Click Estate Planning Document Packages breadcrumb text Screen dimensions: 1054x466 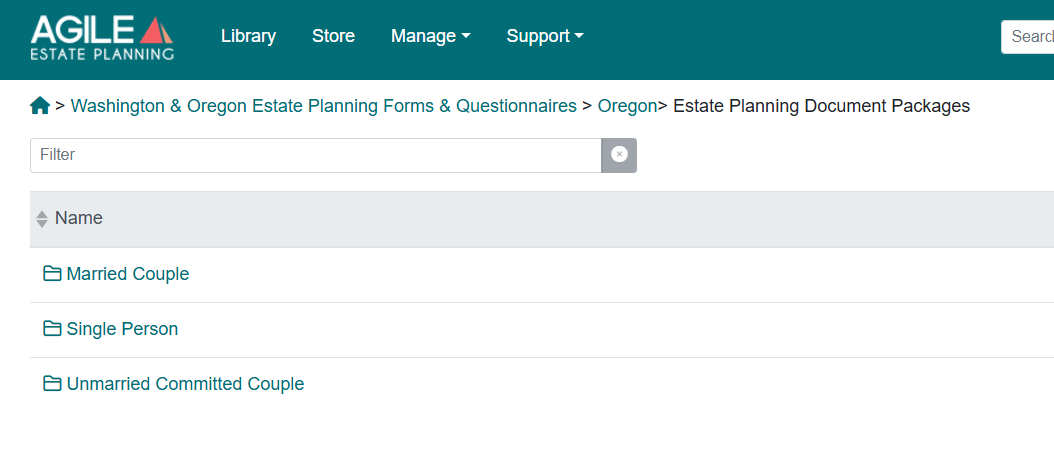821,106
